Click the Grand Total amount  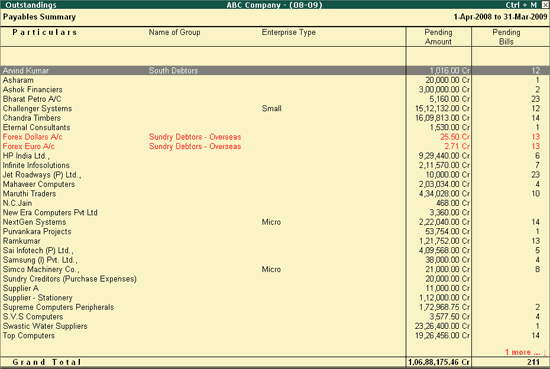(439, 362)
